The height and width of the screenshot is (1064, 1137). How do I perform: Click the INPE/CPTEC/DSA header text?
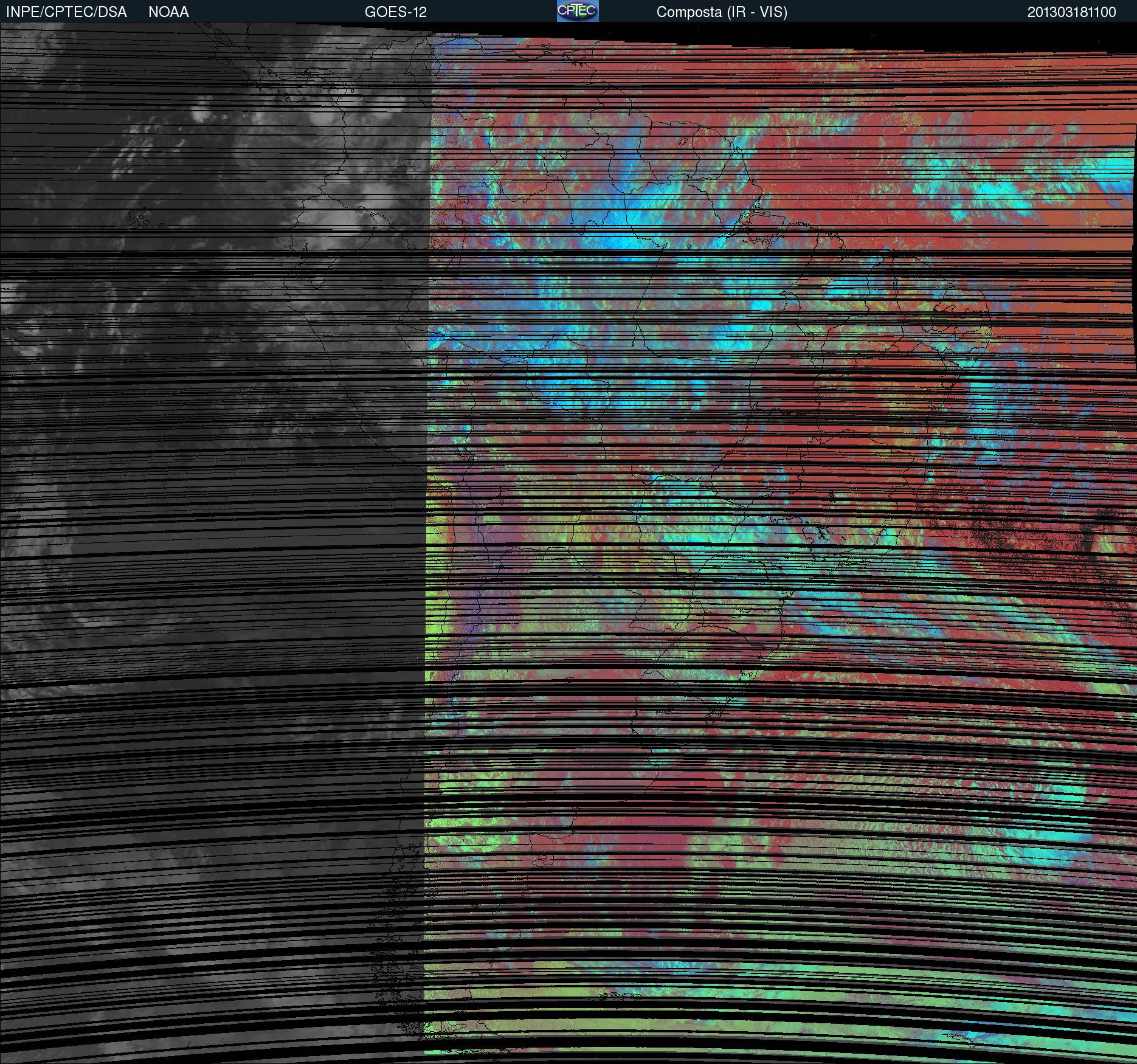tap(66, 12)
